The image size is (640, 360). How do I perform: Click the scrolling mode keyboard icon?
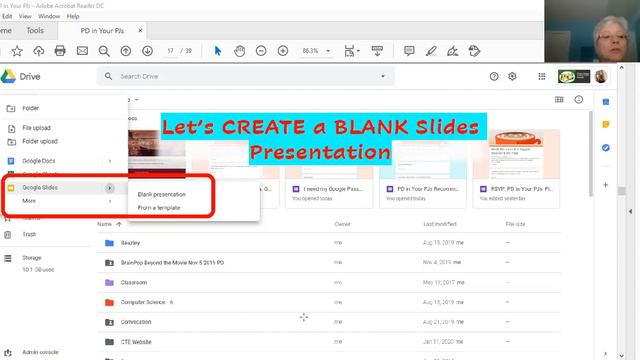(x=377, y=51)
